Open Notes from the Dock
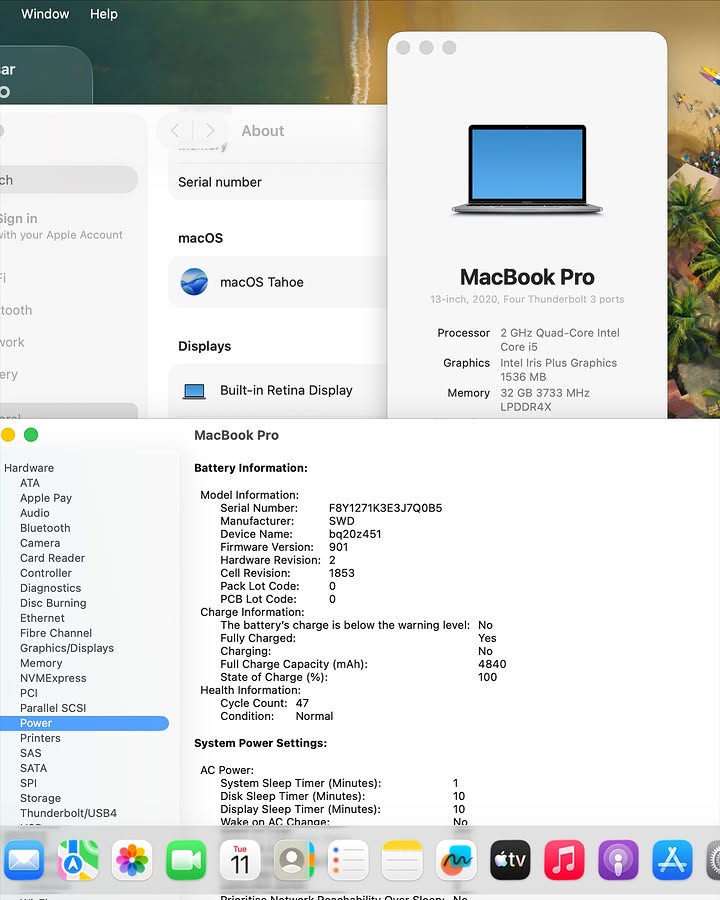720x900 pixels. [x=402, y=860]
